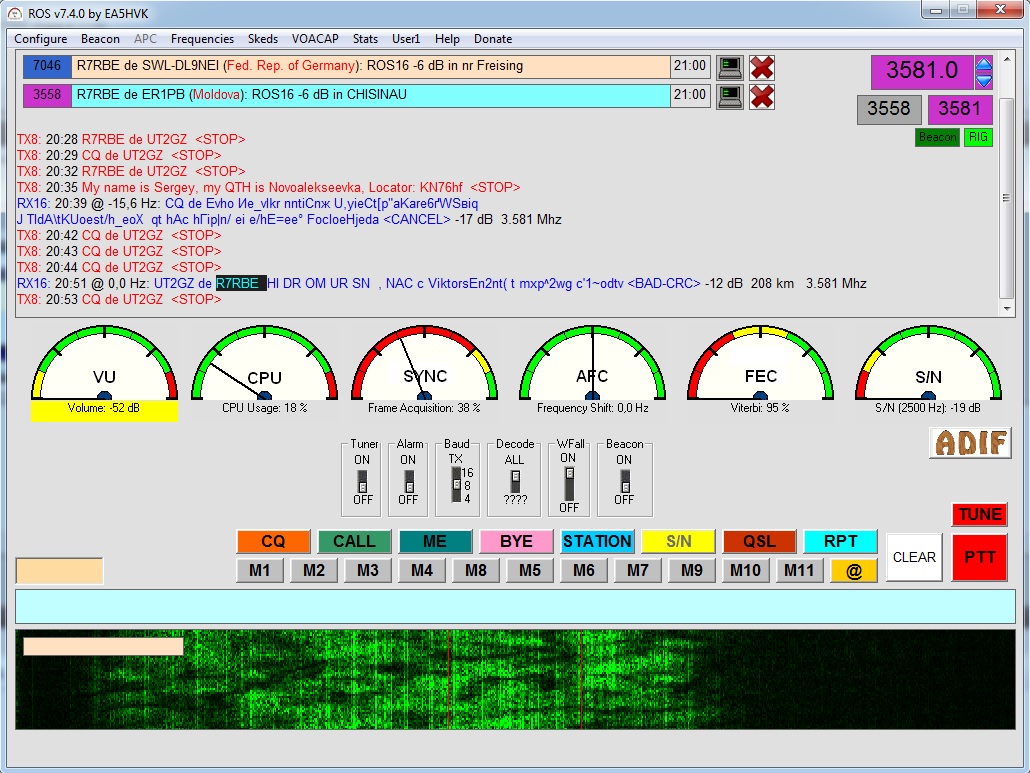Click the light blue message text field

click(515, 606)
